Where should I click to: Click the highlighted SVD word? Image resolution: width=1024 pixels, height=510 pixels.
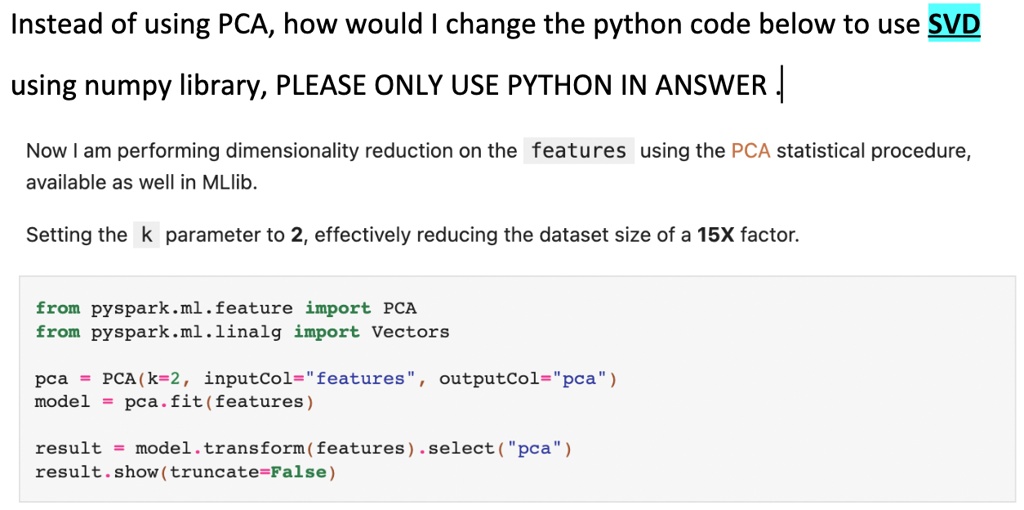click(x=954, y=25)
